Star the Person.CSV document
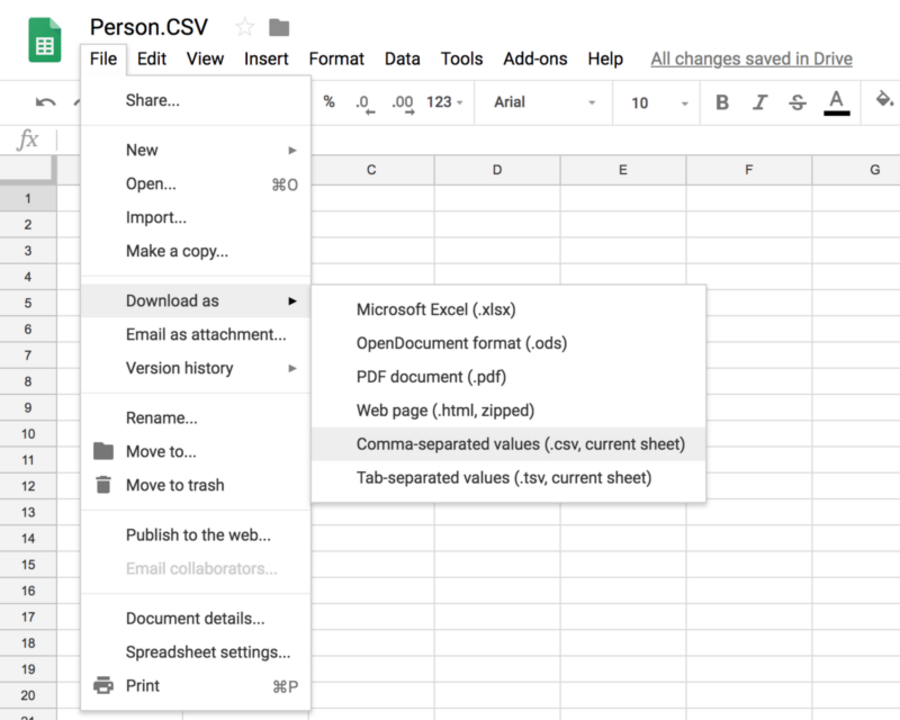Viewport: 900px width, 720px height. (245, 27)
